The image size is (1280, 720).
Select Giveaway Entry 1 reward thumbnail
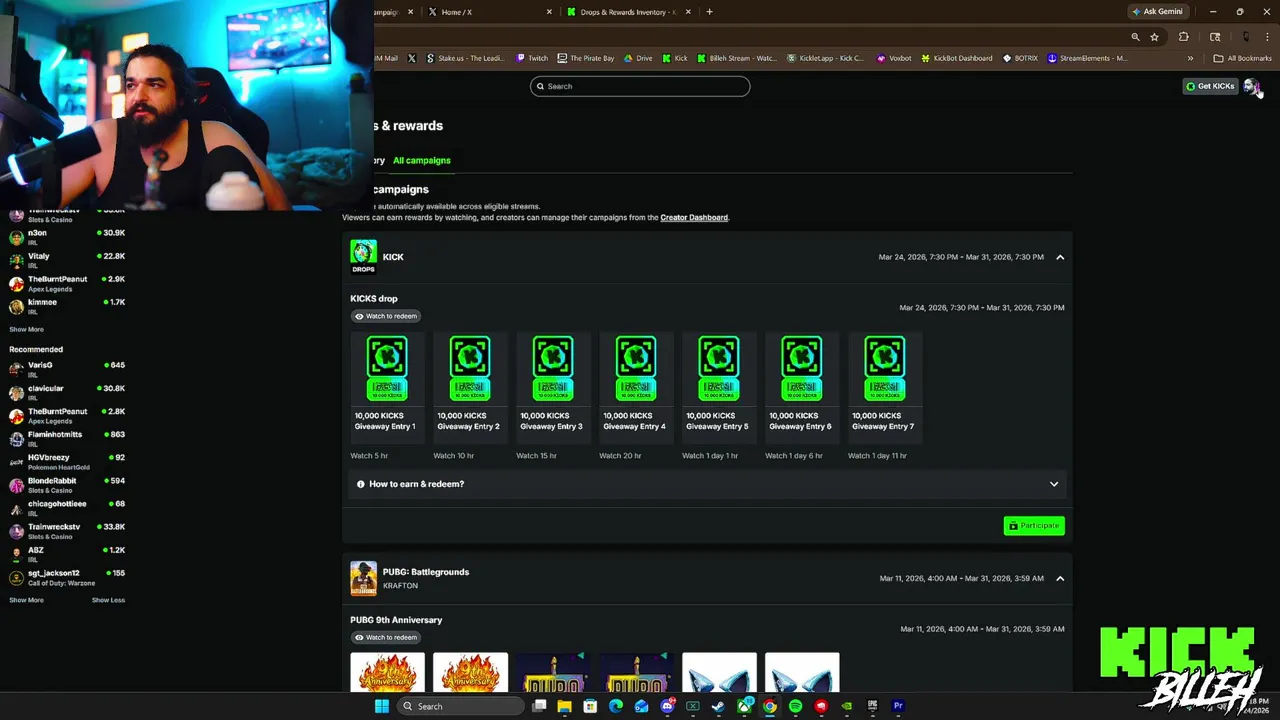pyautogui.click(x=387, y=368)
